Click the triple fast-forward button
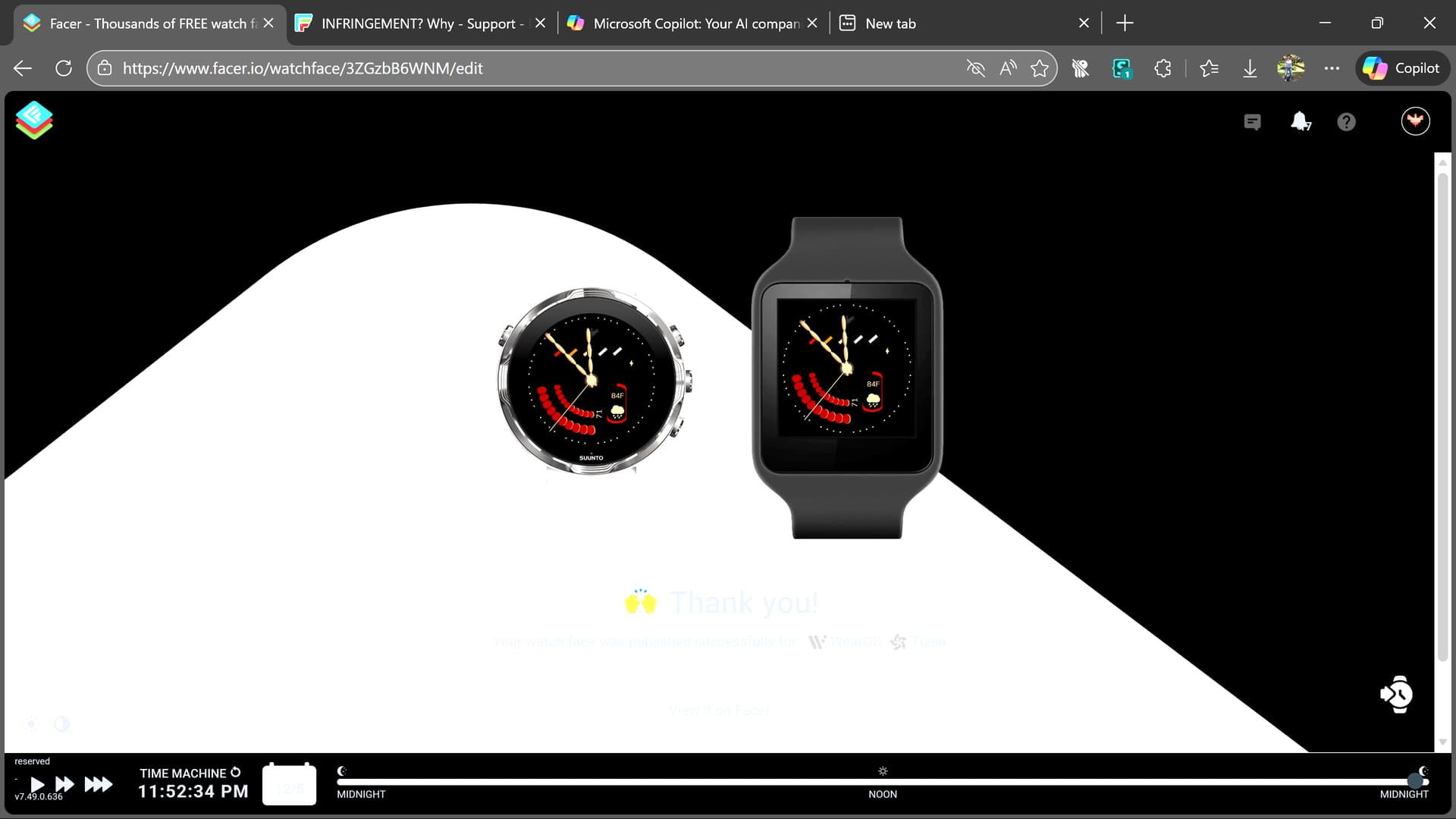Screen dimensions: 1456x819 98,784
